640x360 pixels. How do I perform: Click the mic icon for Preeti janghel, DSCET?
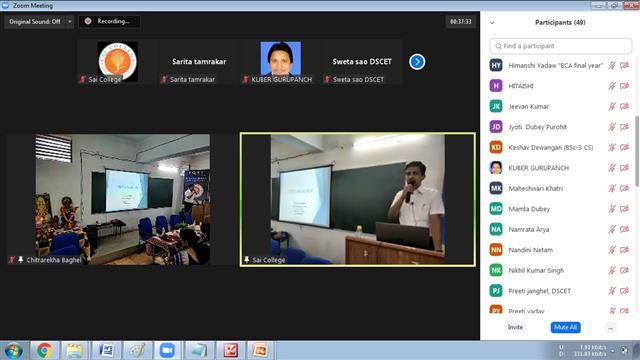coord(612,291)
